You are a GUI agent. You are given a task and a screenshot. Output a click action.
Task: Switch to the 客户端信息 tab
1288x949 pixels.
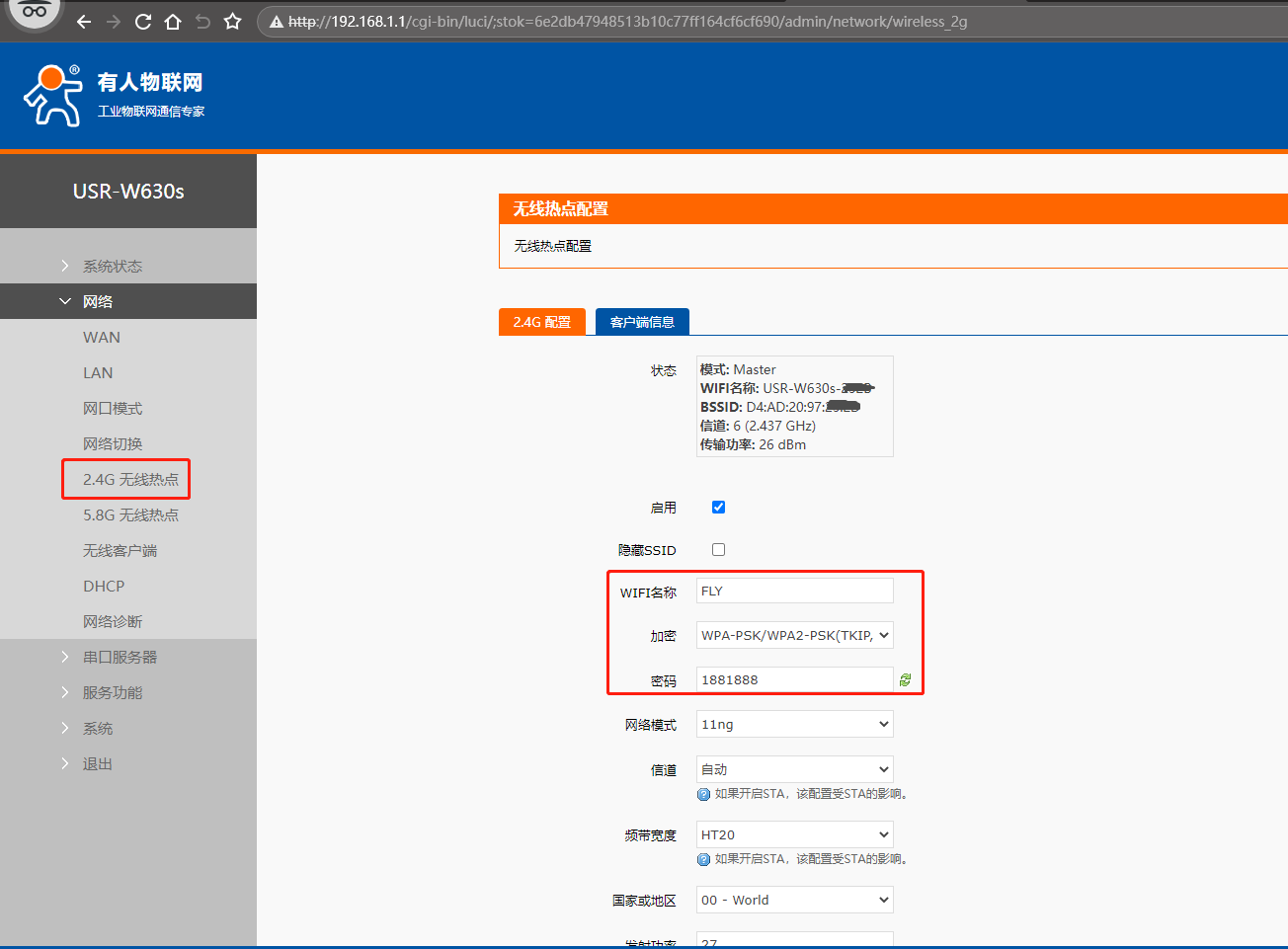click(642, 322)
